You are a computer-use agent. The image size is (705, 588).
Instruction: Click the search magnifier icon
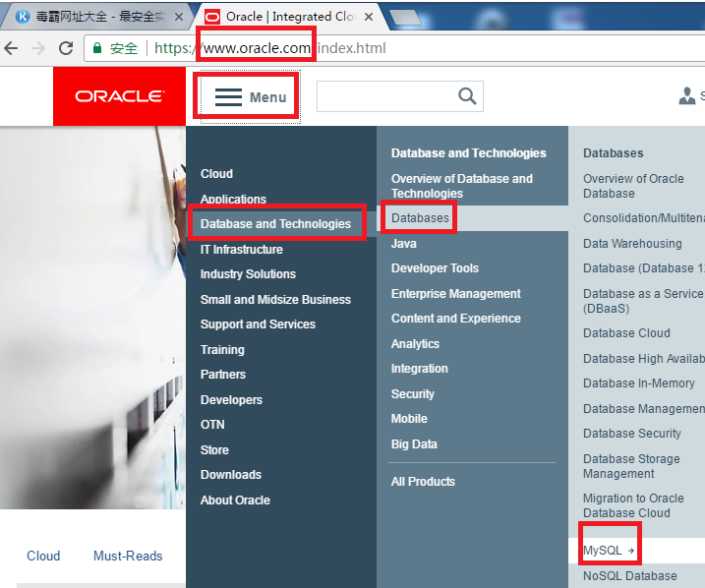click(x=467, y=96)
